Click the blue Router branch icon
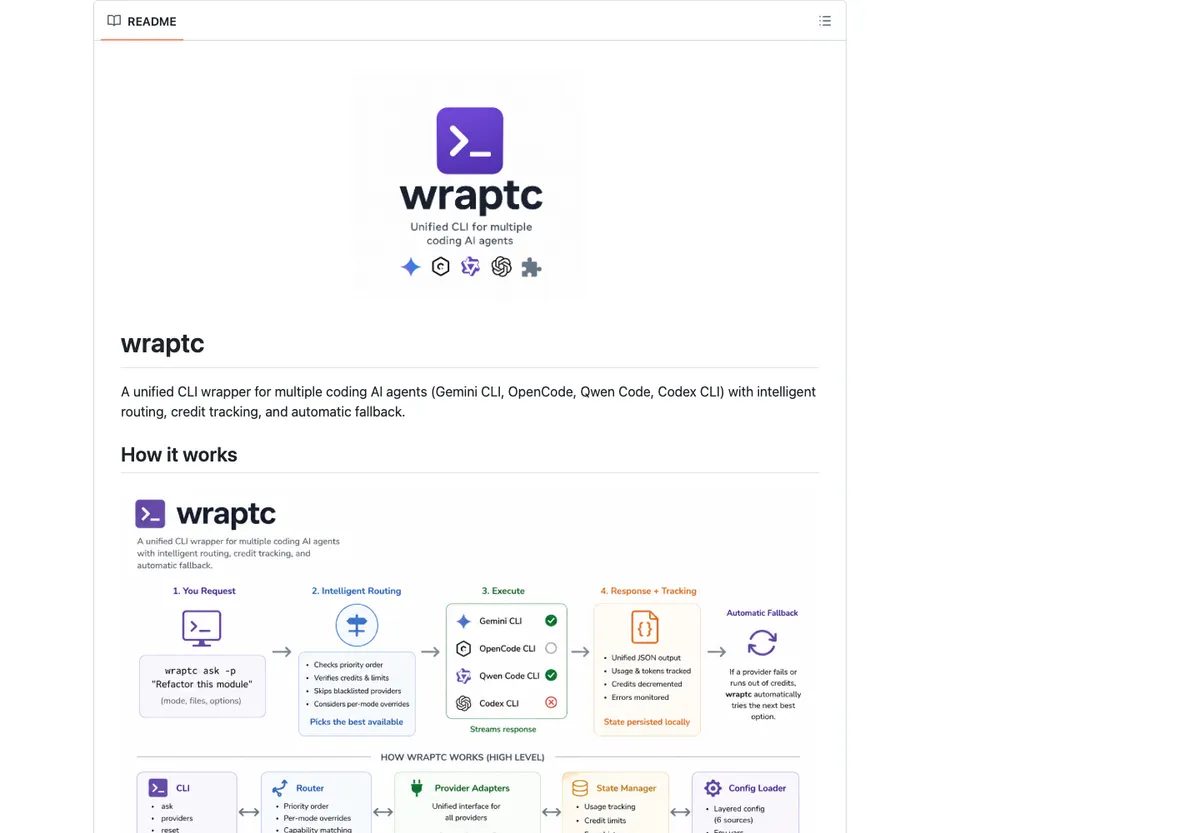The image size is (1200, 833). coord(279,788)
